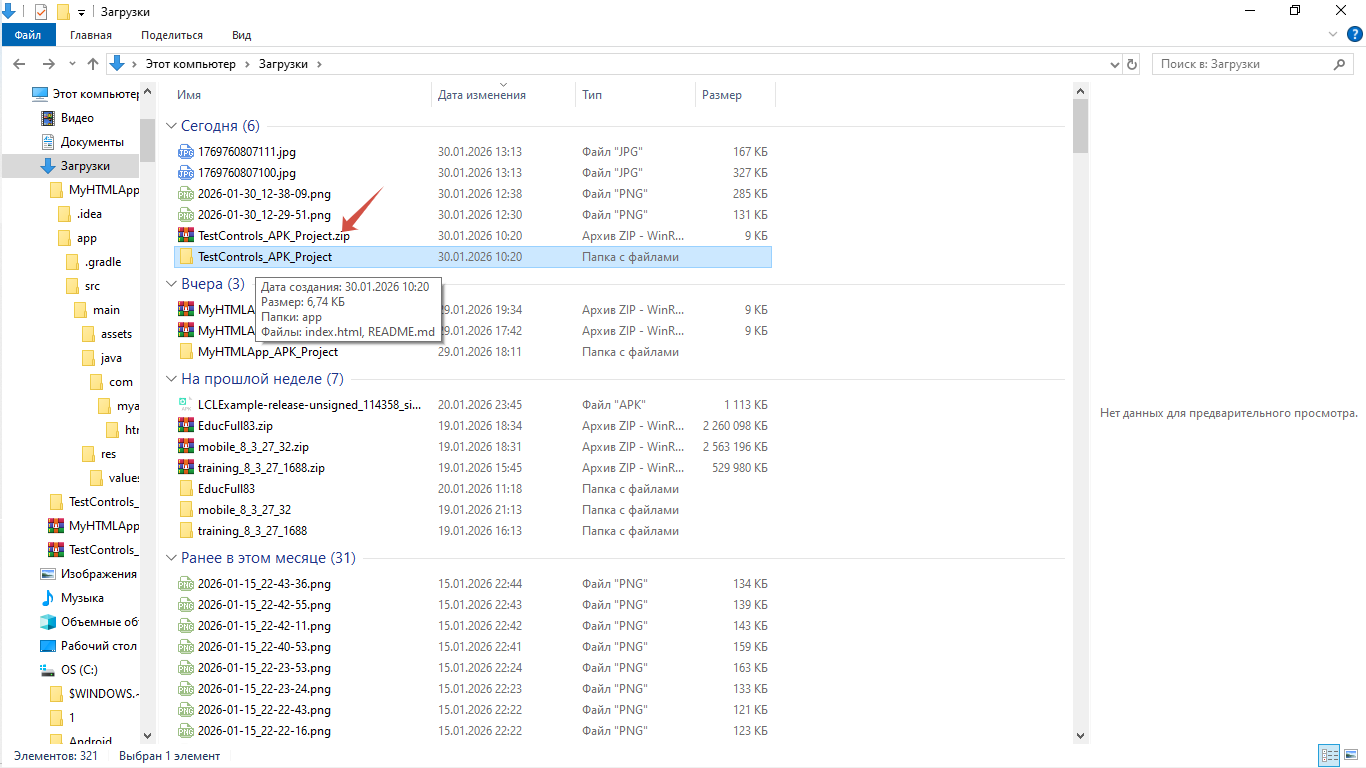Open the Файл menu

28,35
